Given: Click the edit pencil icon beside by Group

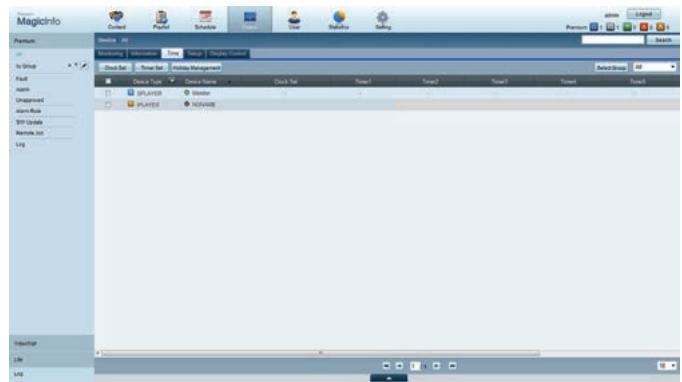Looking at the screenshot, I should click(84, 66).
